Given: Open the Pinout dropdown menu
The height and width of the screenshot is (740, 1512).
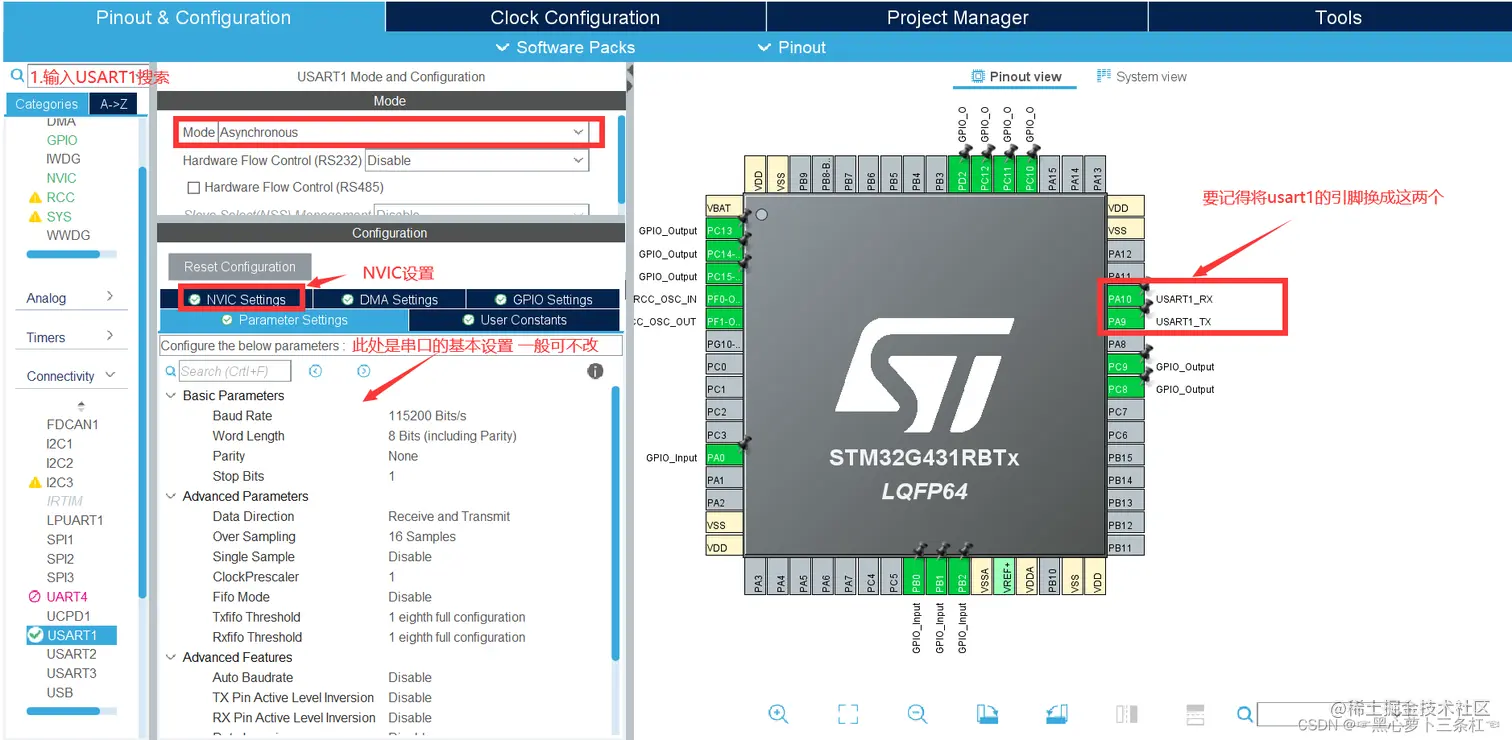Looking at the screenshot, I should [792, 47].
